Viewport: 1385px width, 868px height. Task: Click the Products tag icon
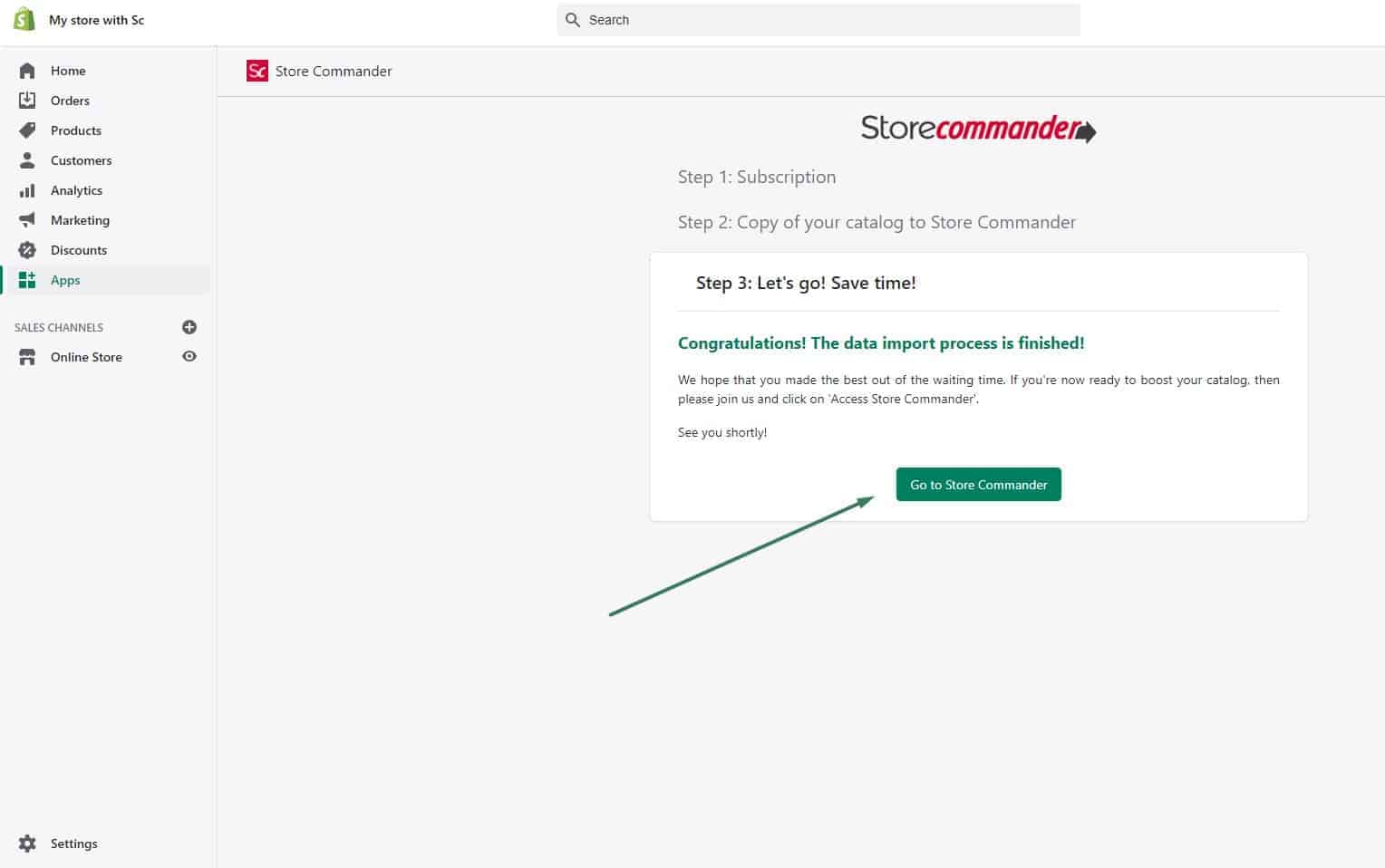27,130
